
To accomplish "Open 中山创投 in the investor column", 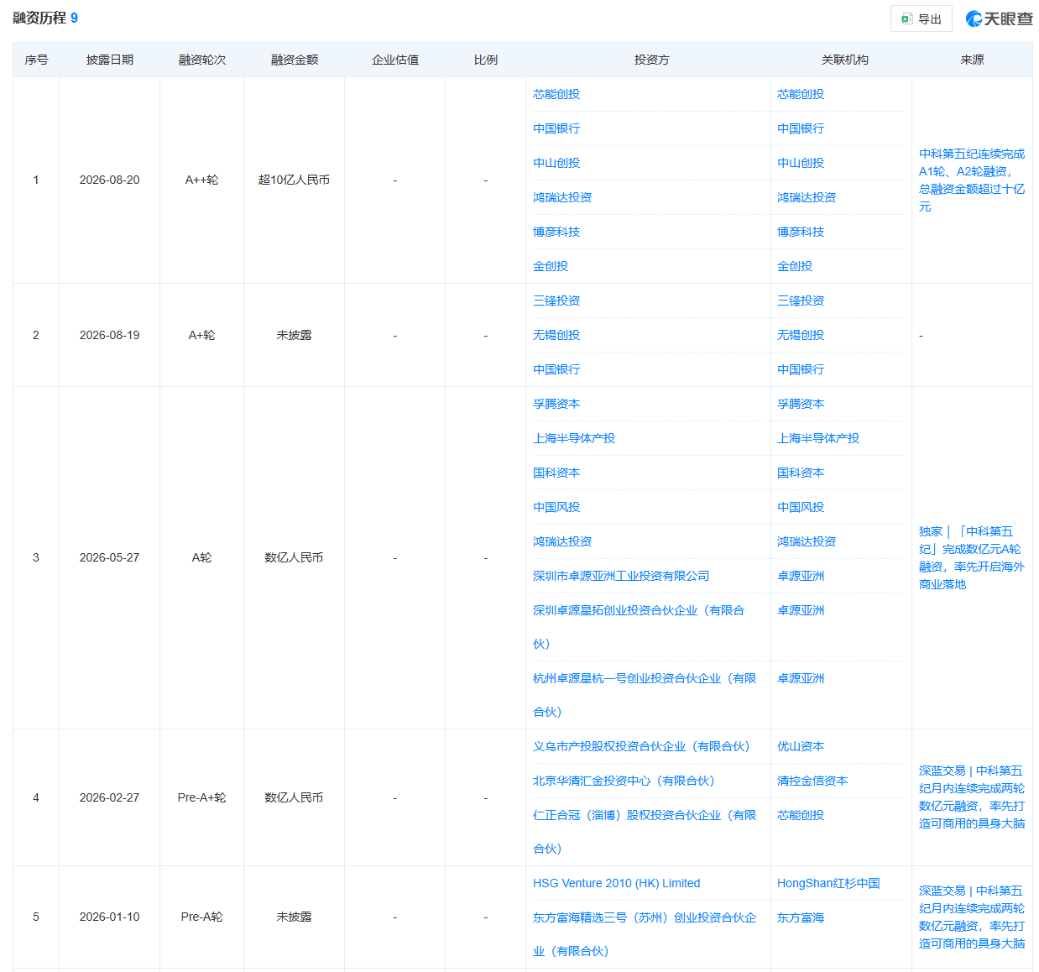I will [x=557, y=163].
